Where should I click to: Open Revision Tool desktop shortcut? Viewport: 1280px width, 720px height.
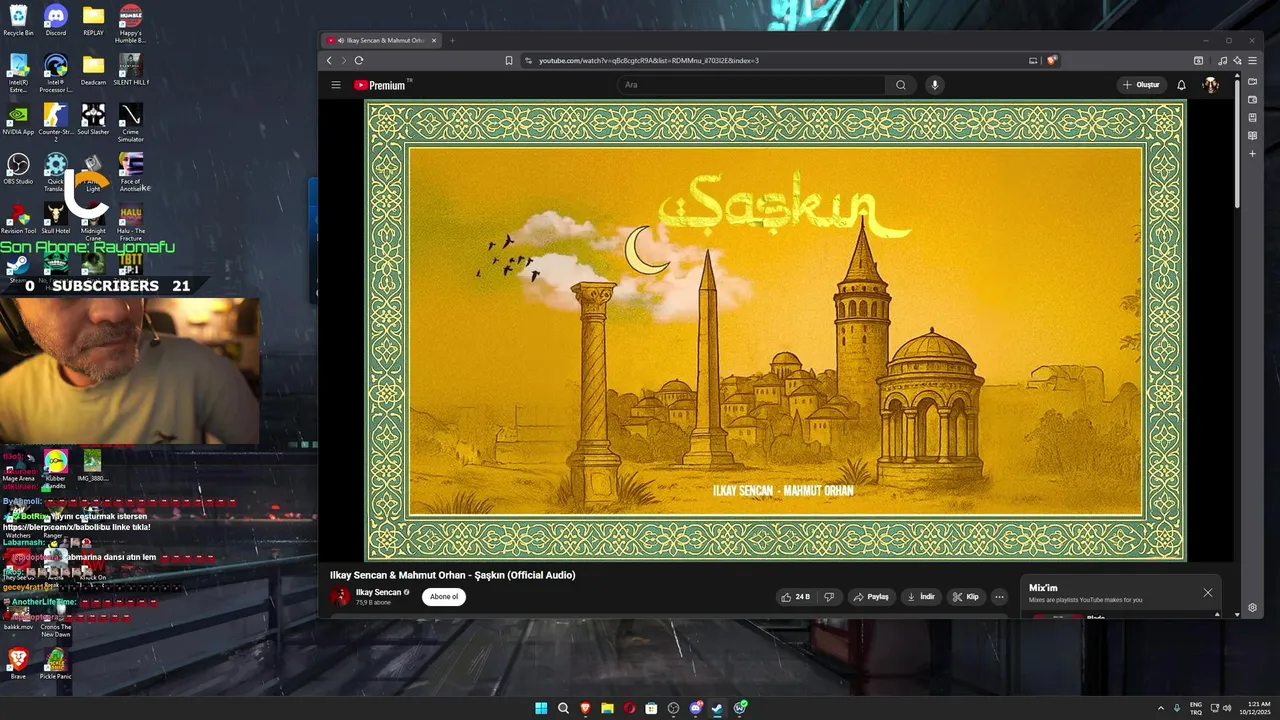pos(18,218)
